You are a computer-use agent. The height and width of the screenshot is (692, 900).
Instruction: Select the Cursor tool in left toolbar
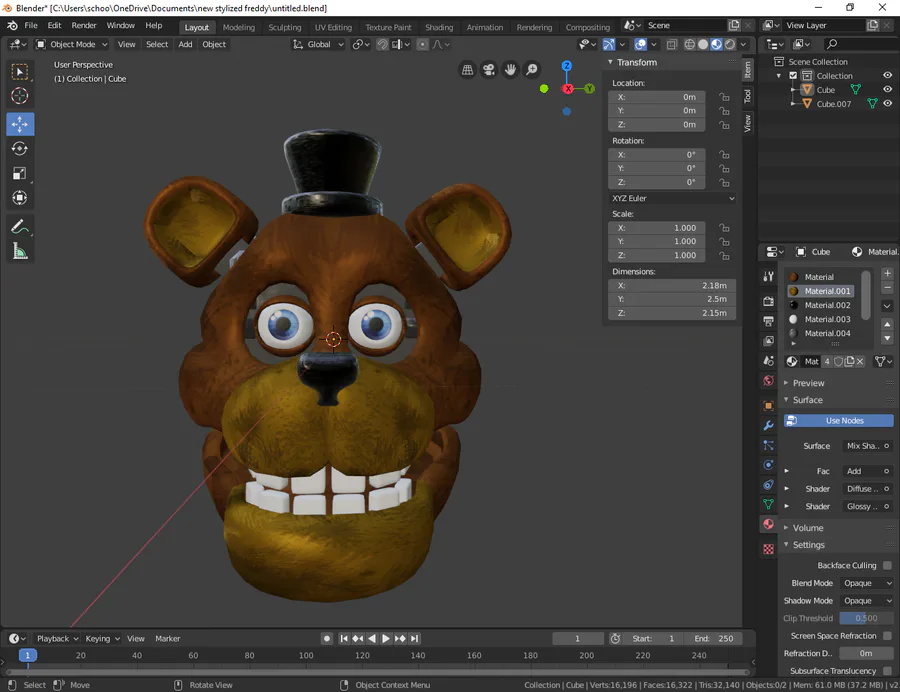point(20,96)
